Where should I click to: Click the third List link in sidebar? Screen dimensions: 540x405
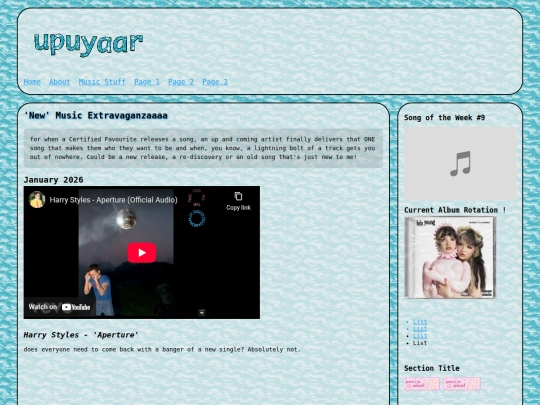tap(420, 336)
